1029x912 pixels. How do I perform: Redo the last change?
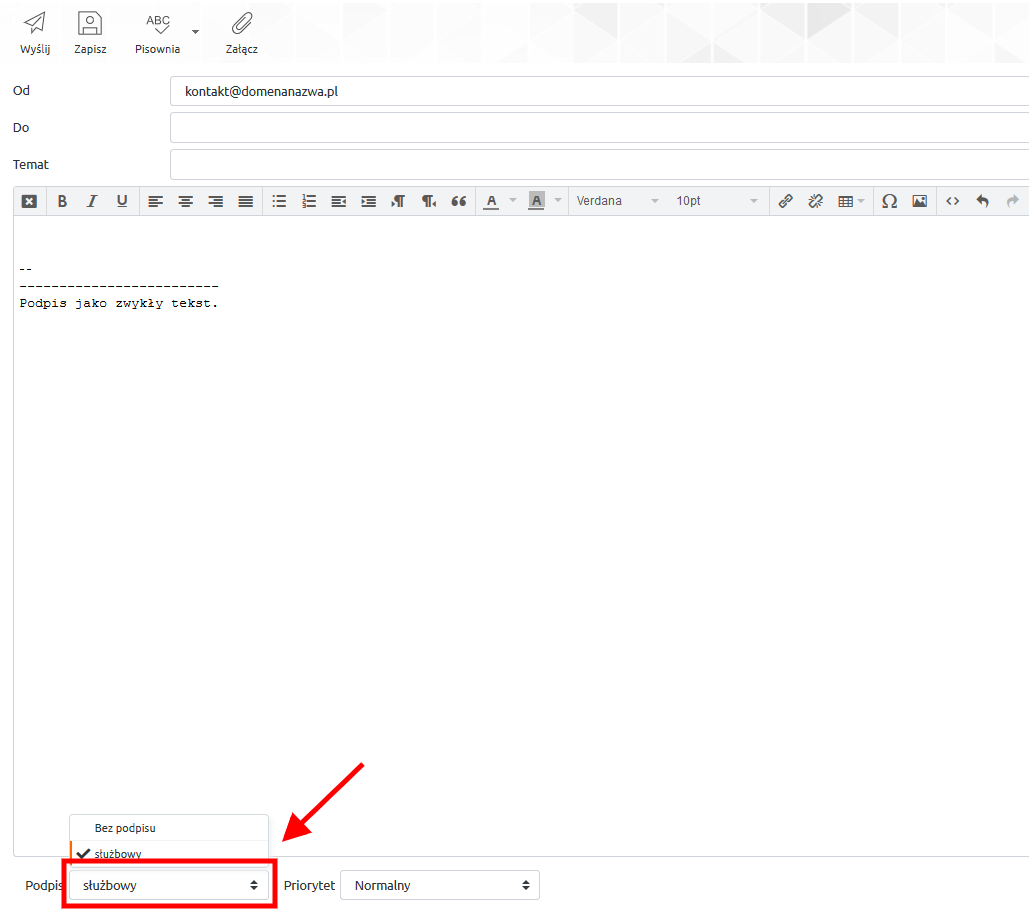tap(1013, 201)
